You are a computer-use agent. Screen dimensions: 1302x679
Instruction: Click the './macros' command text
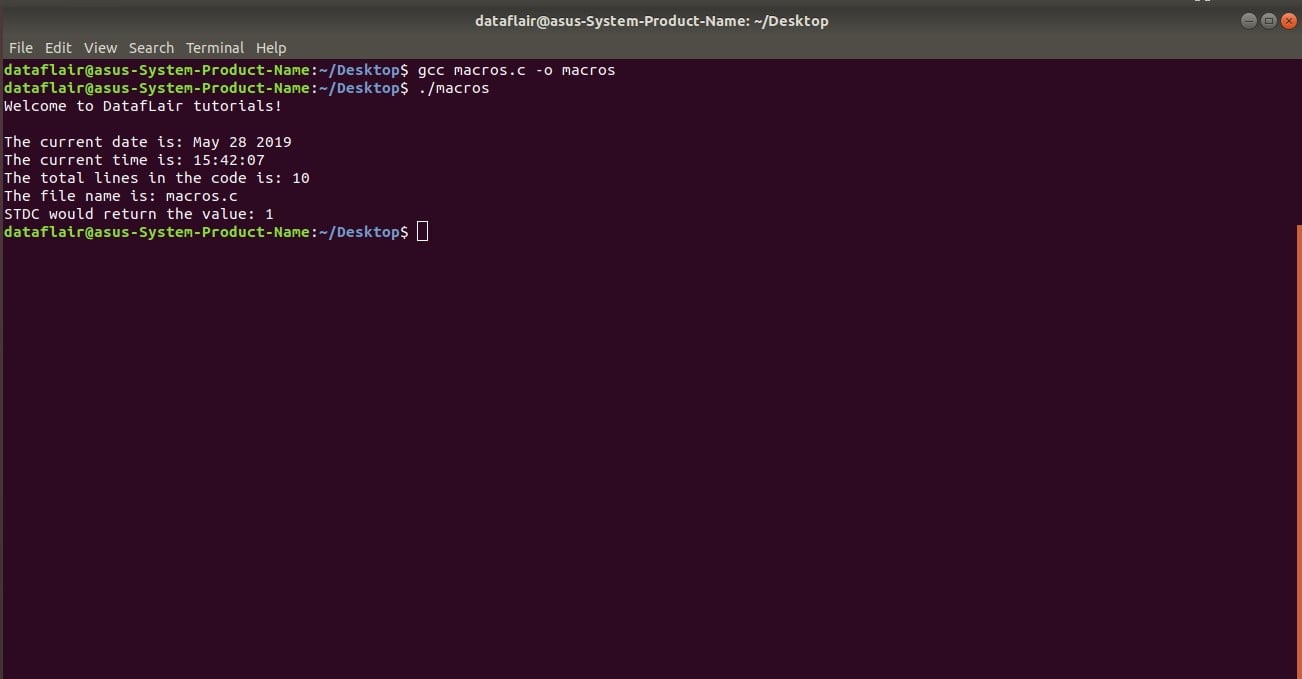pyautogui.click(x=456, y=88)
